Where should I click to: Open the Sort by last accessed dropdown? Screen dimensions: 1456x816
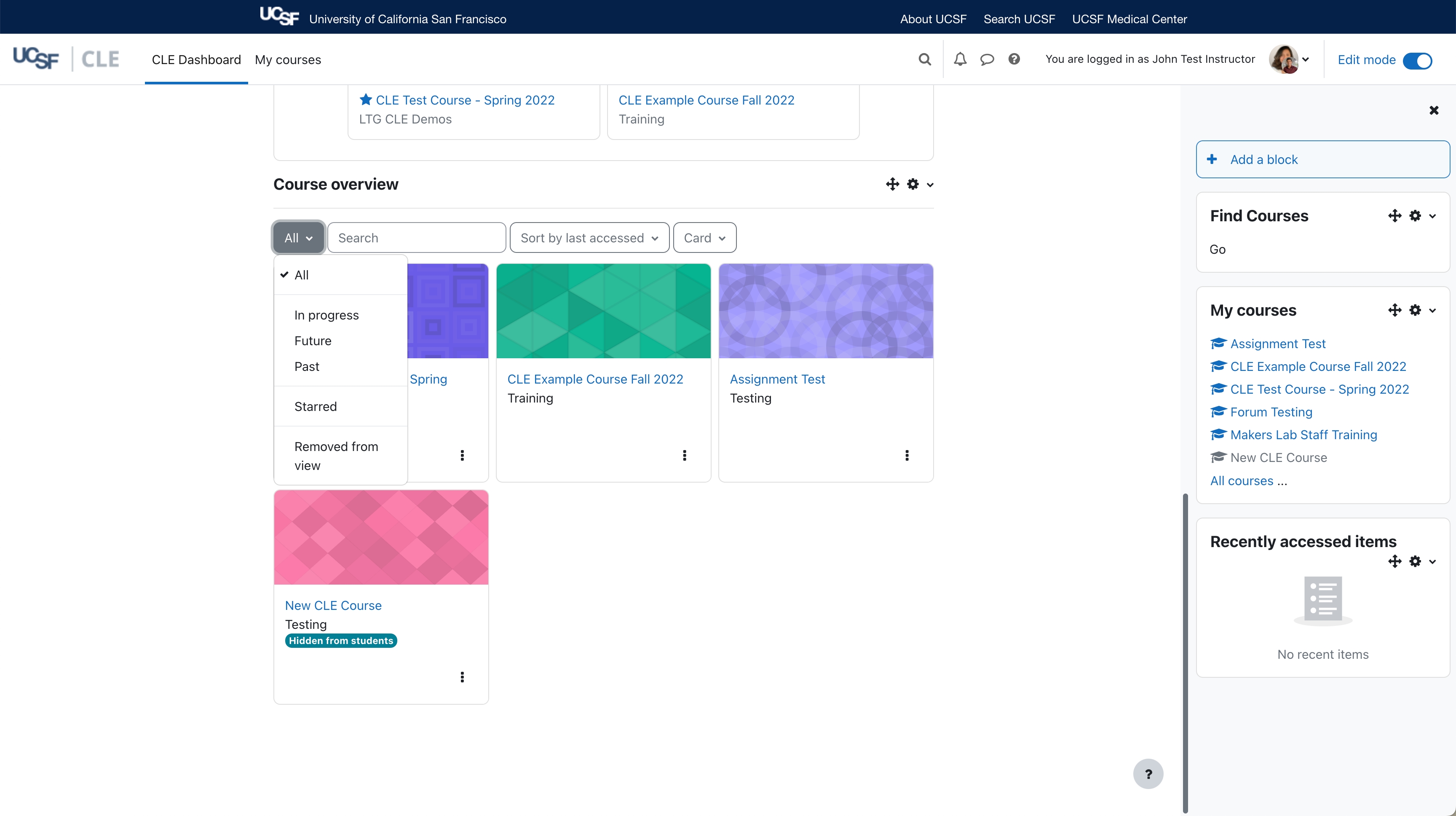(589, 237)
